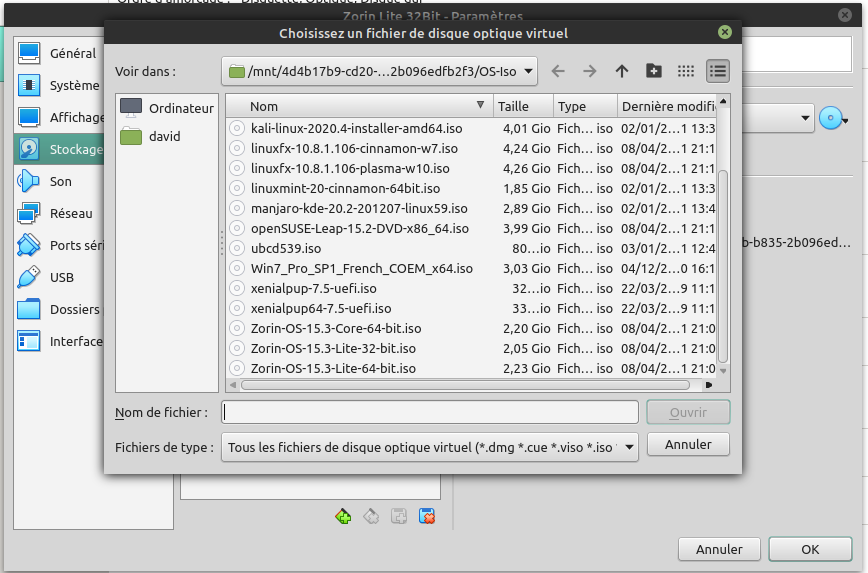This screenshot has width=868, height=573.
Task: Select Zorin-OS-15.3-Lite-32-bit.iso file
Action: (x=333, y=348)
